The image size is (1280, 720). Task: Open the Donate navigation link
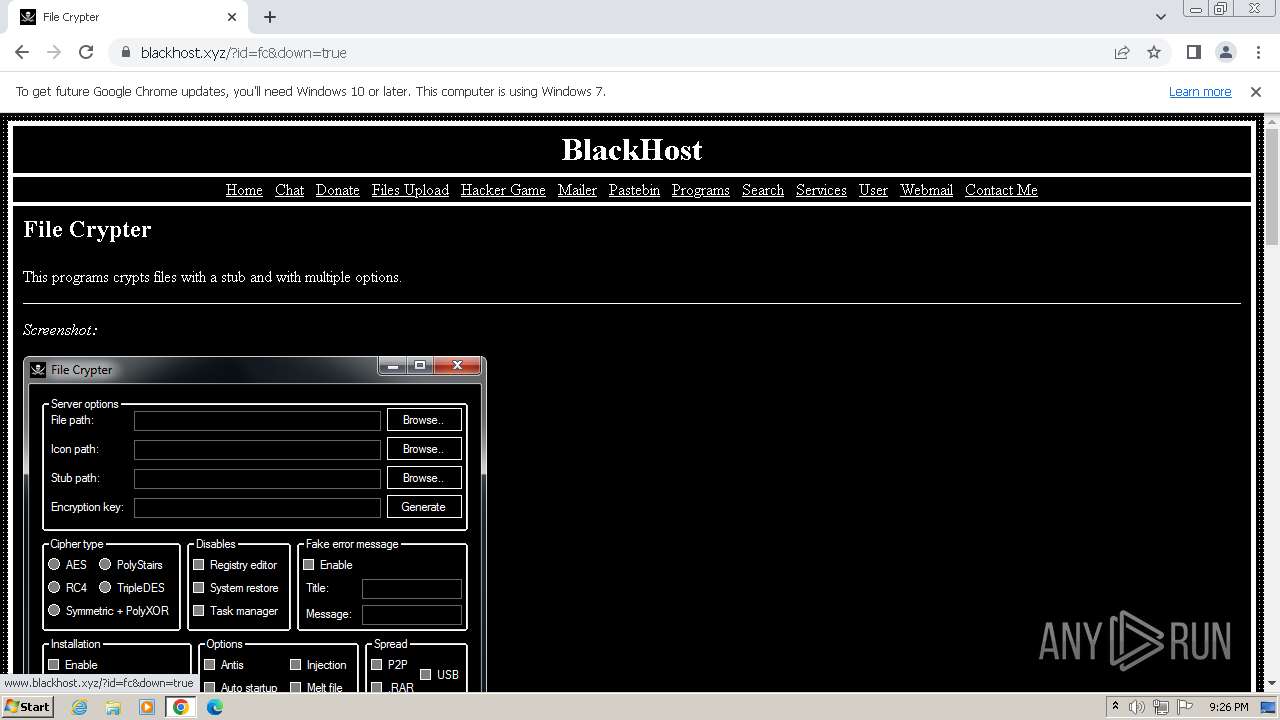337,190
